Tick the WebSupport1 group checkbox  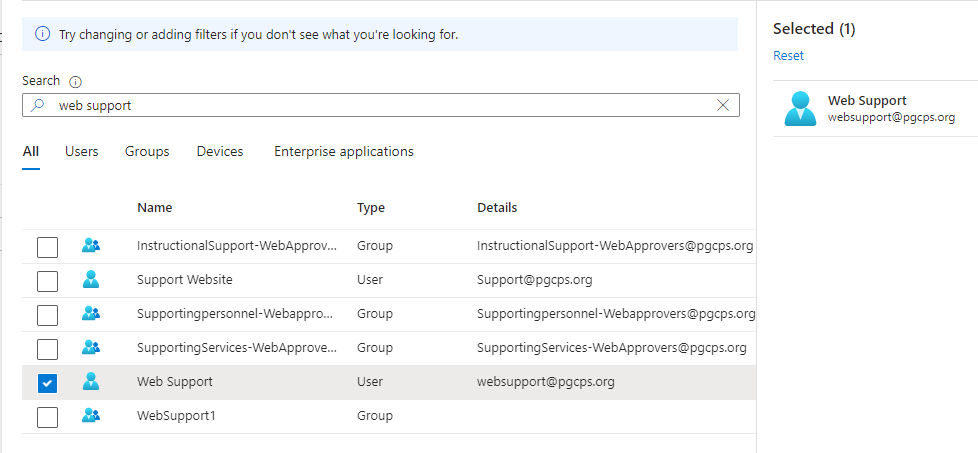47,417
